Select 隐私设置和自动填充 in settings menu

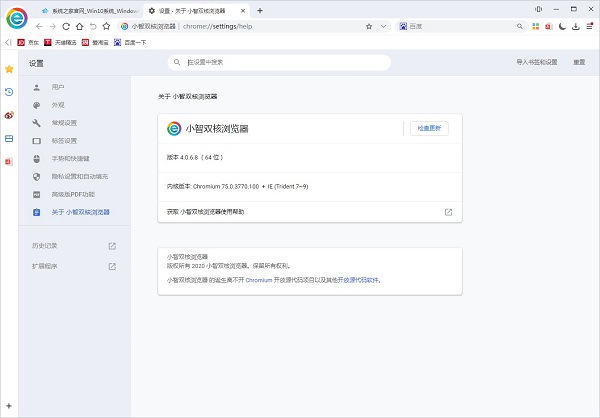coord(80,176)
